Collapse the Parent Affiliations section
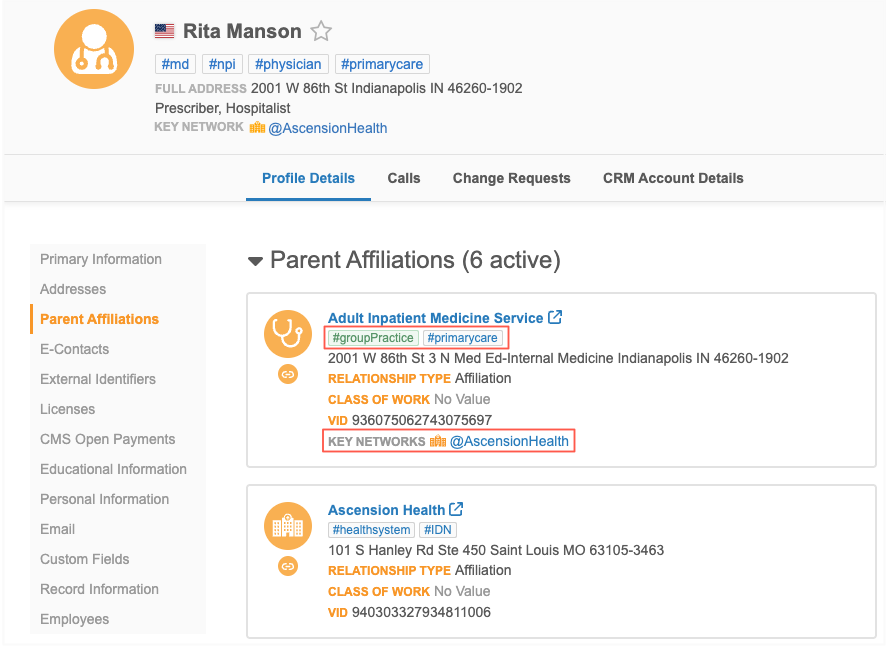 (255, 261)
